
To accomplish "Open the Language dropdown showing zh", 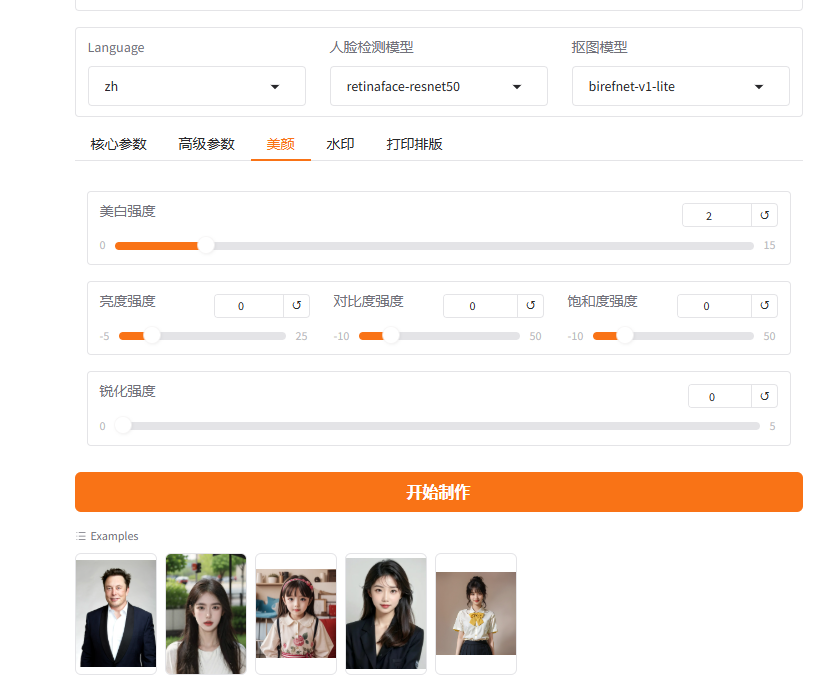I will (x=197, y=86).
